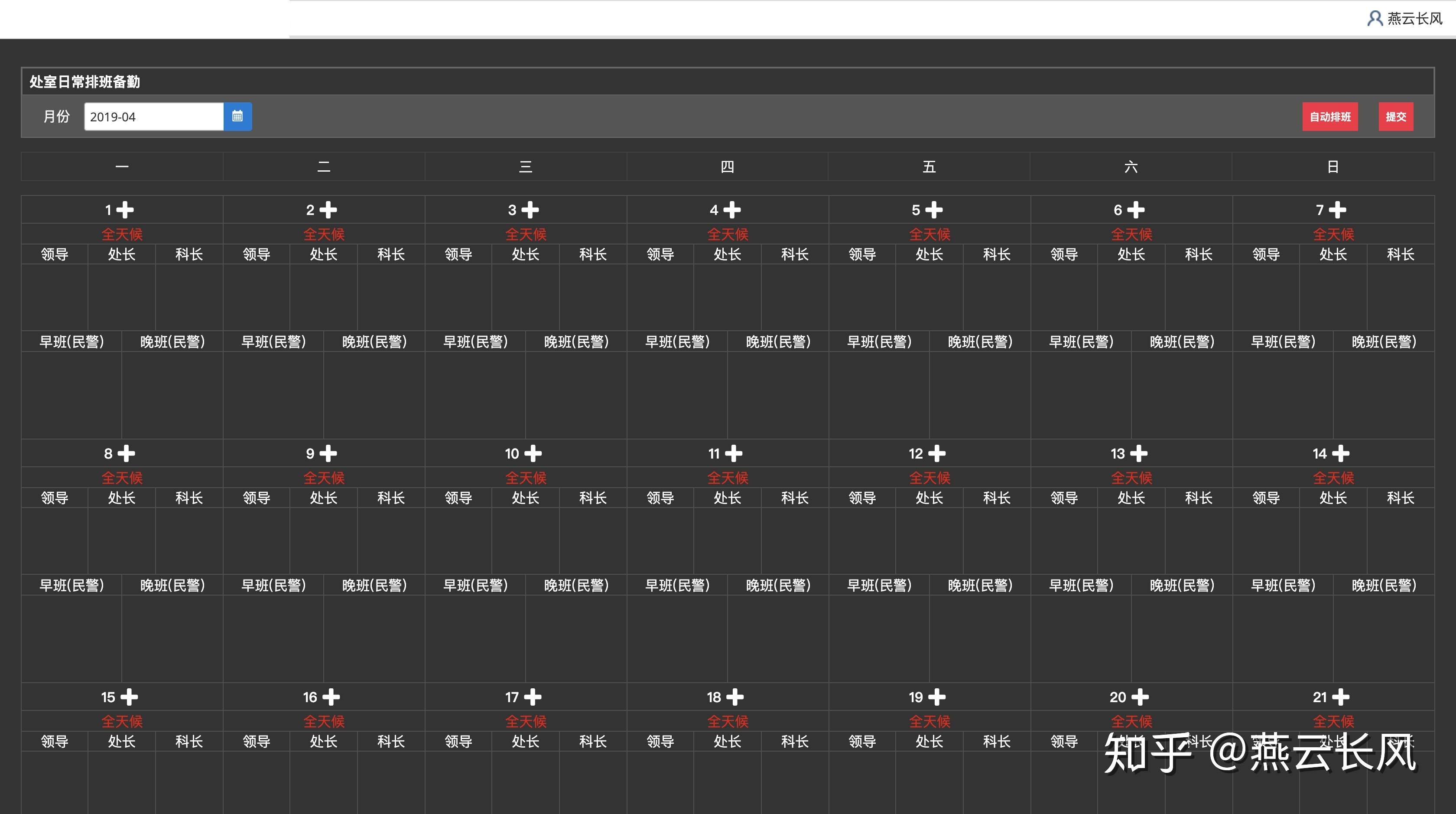This screenshot has width=1456, height=814.
Task: Select the 处长 slot under April 6
Action: 1131,254
